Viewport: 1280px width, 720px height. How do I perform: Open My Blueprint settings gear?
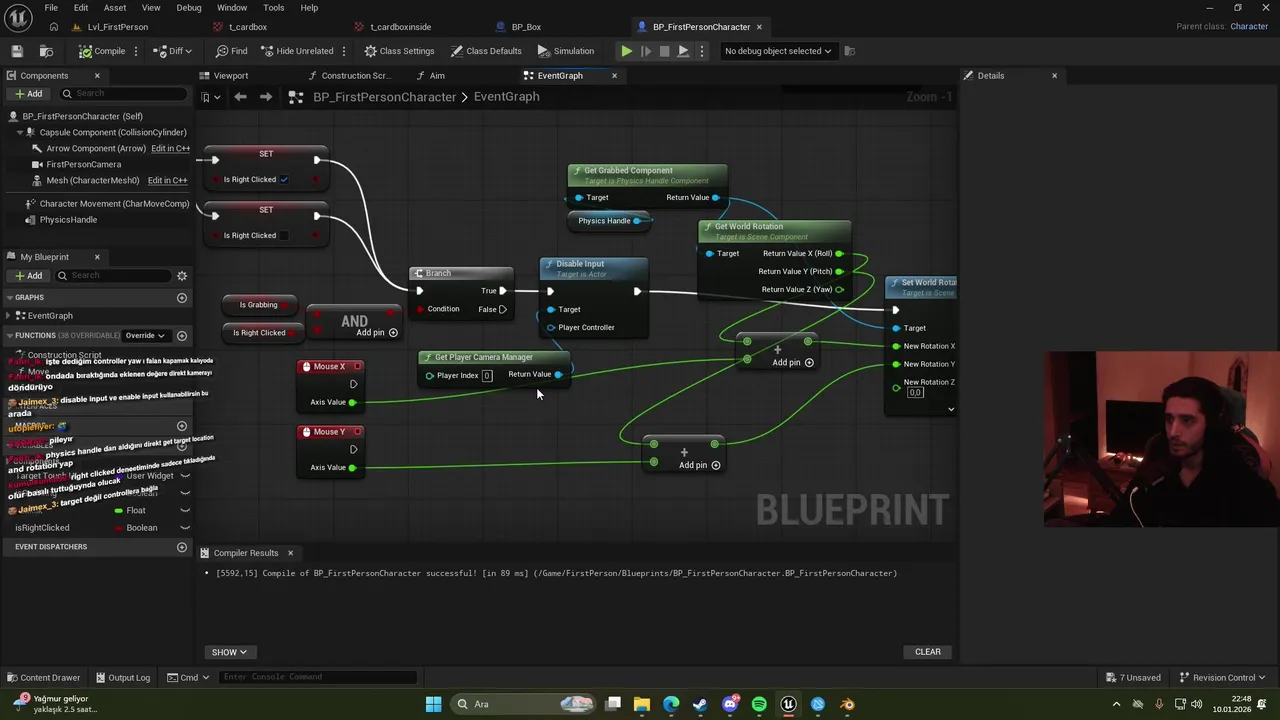point(182,276)
